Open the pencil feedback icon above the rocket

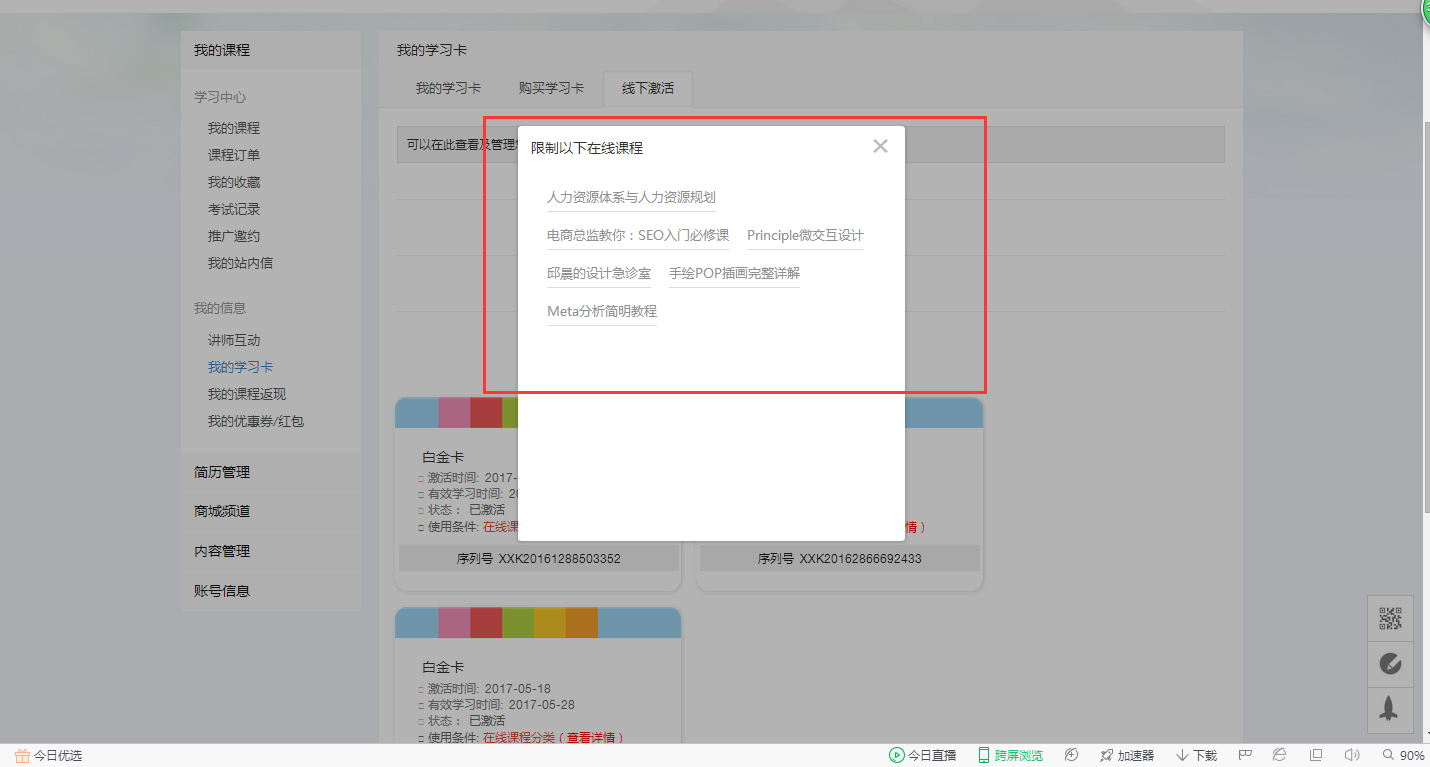[1390, 663]
